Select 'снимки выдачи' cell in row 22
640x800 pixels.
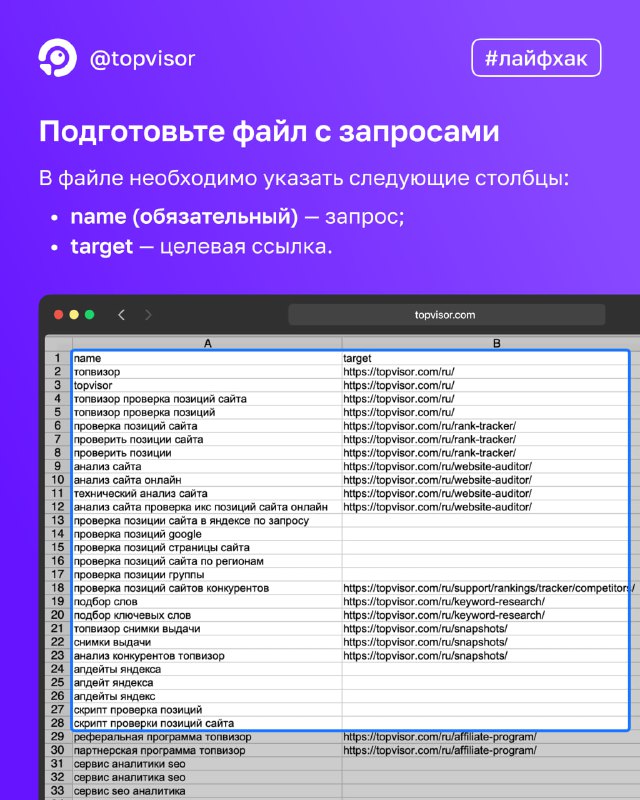point(207,642)
